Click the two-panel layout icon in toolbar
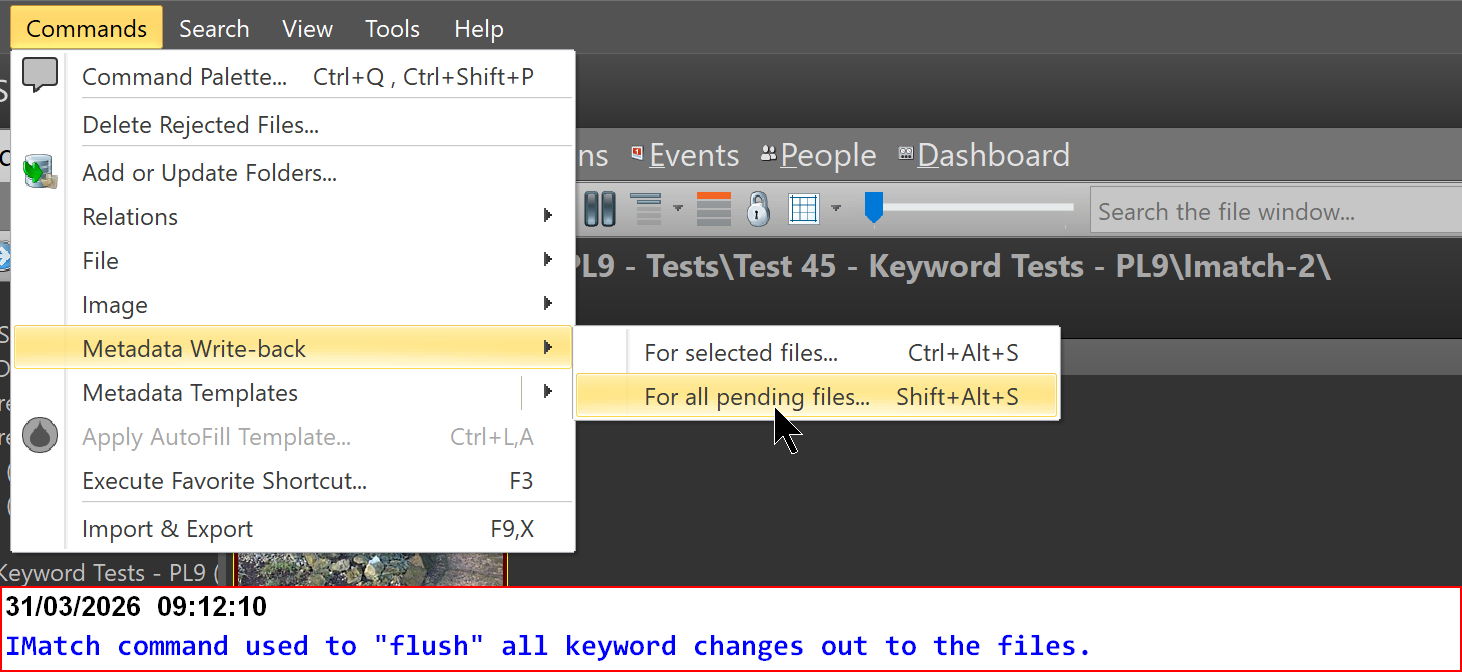 (x=599, y=209)
